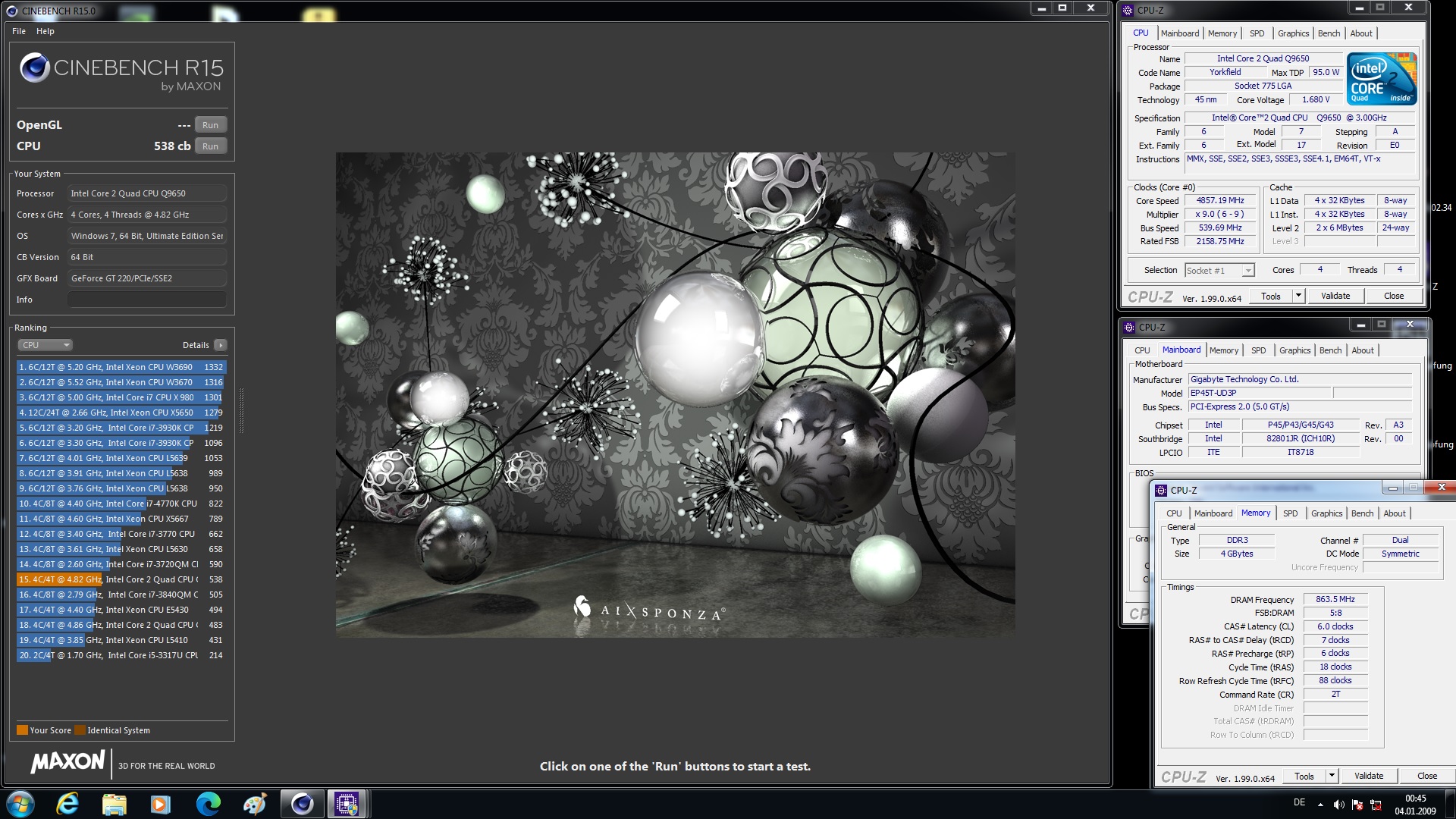Click CPU-Z title icon in top window
This screenshot has width=1456, height=819.
1128,11
